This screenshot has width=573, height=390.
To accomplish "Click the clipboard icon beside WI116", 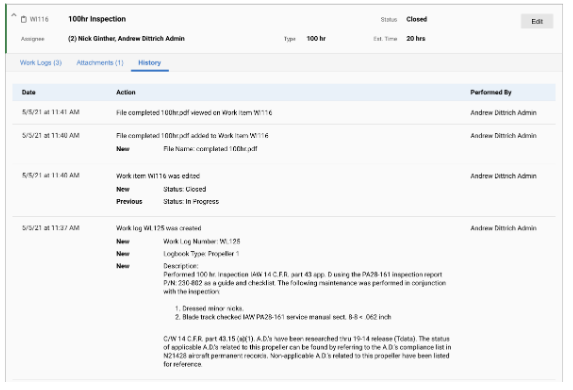I will [24, 19].
